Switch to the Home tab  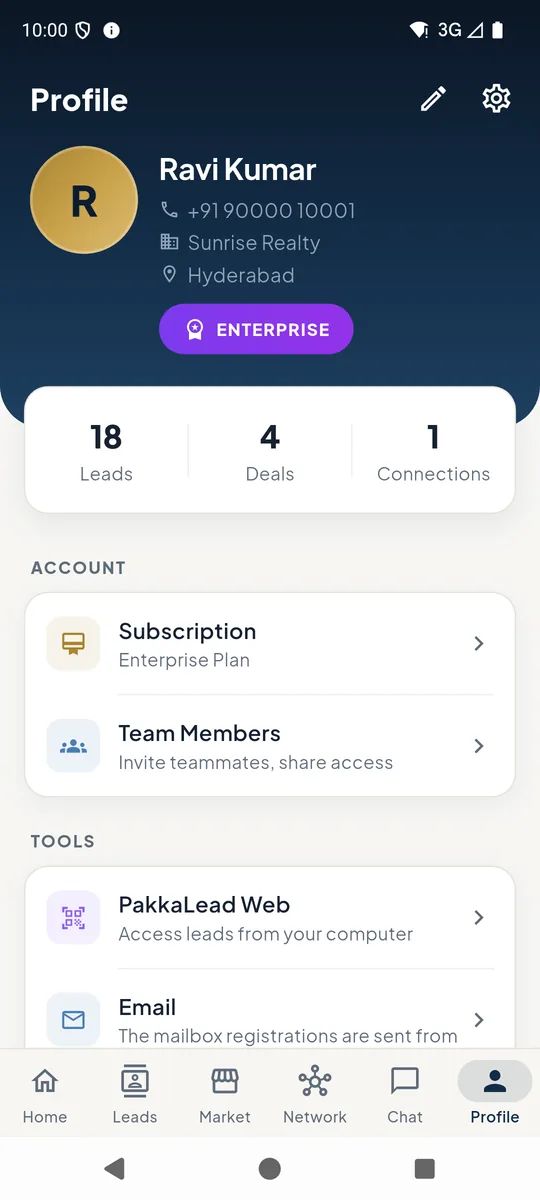pyautogui.click(x=45, y=1095)
